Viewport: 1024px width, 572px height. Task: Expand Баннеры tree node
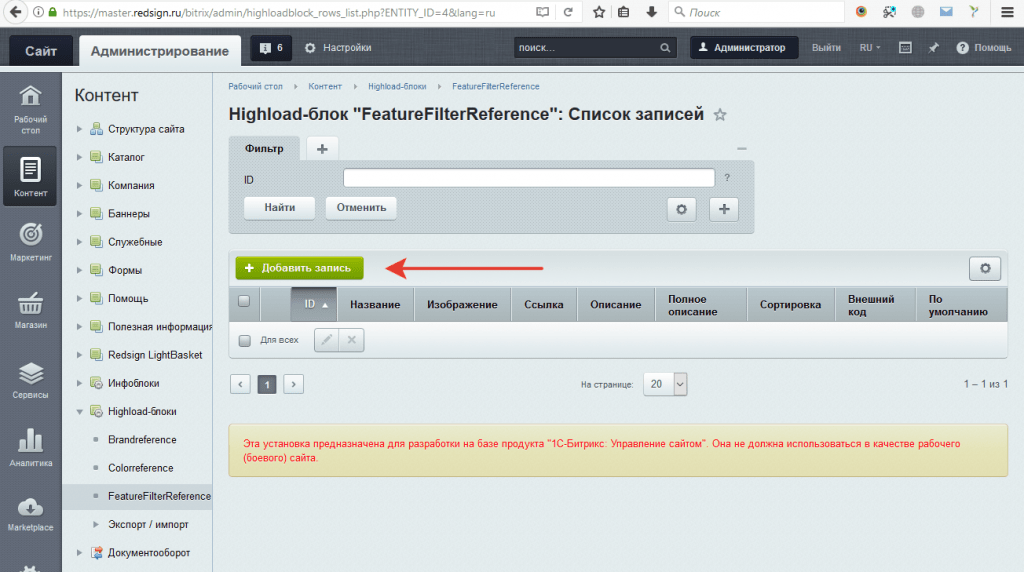coord(79,214)
